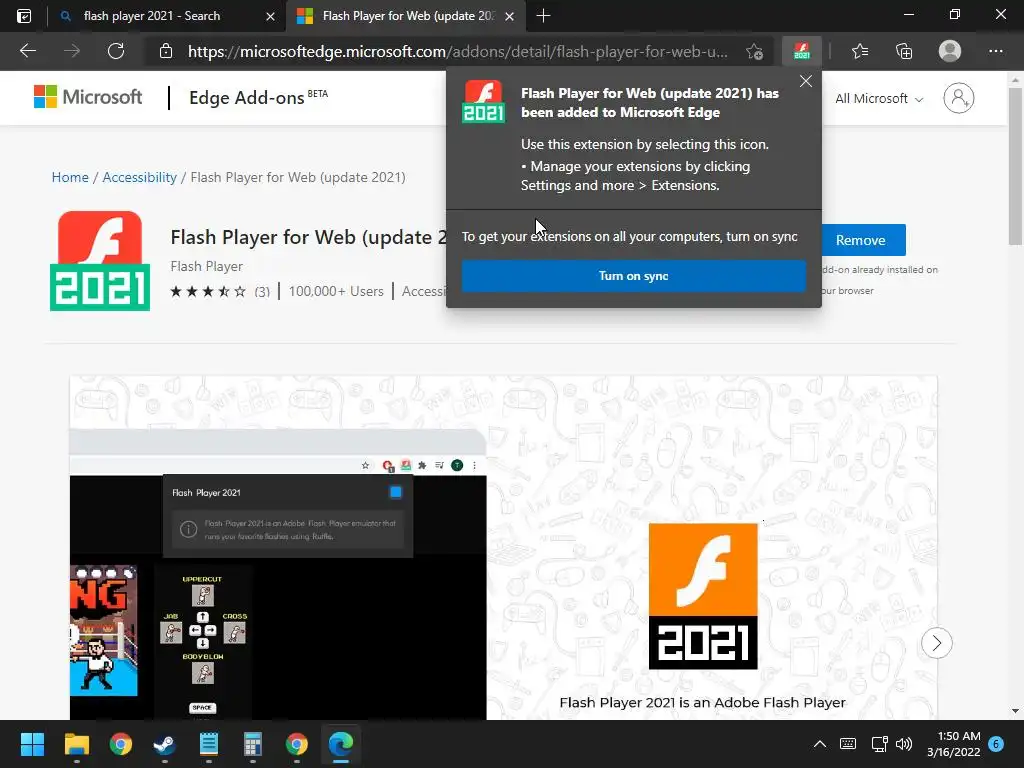Expand the All Microsoft dropdown
The image size is (1024, 768).
(x=879, y=99)
